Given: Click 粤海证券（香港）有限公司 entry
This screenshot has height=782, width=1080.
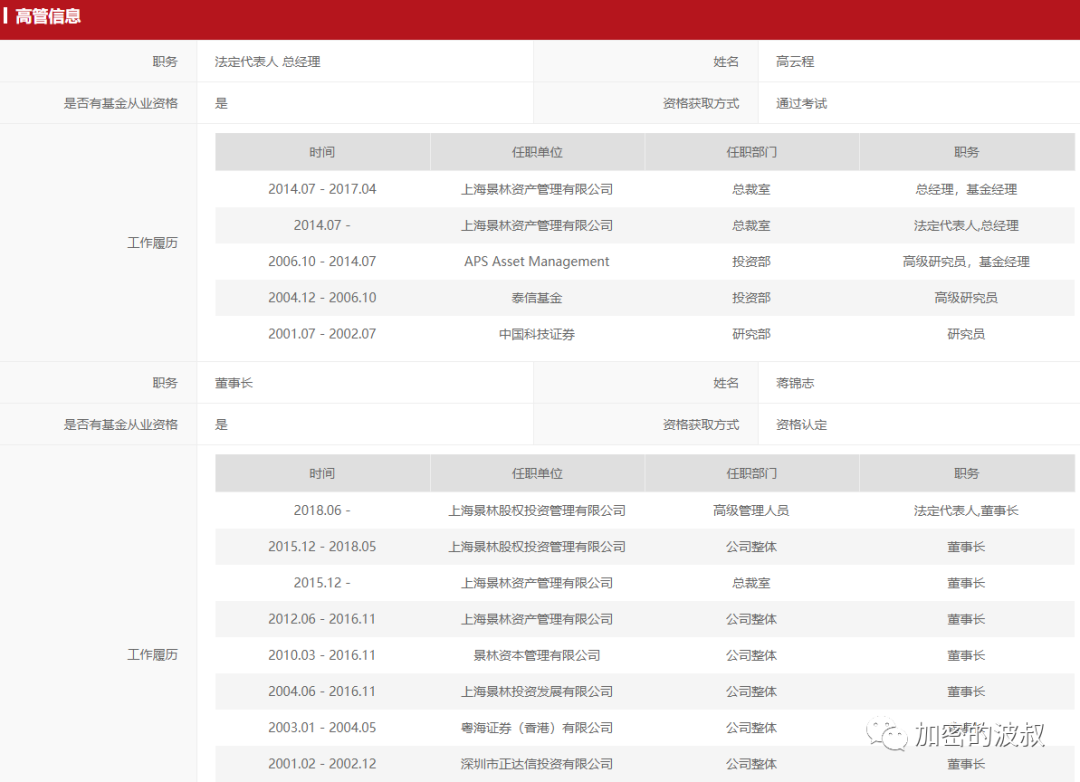Looking at the screenshot, I should tap(537, 728).
